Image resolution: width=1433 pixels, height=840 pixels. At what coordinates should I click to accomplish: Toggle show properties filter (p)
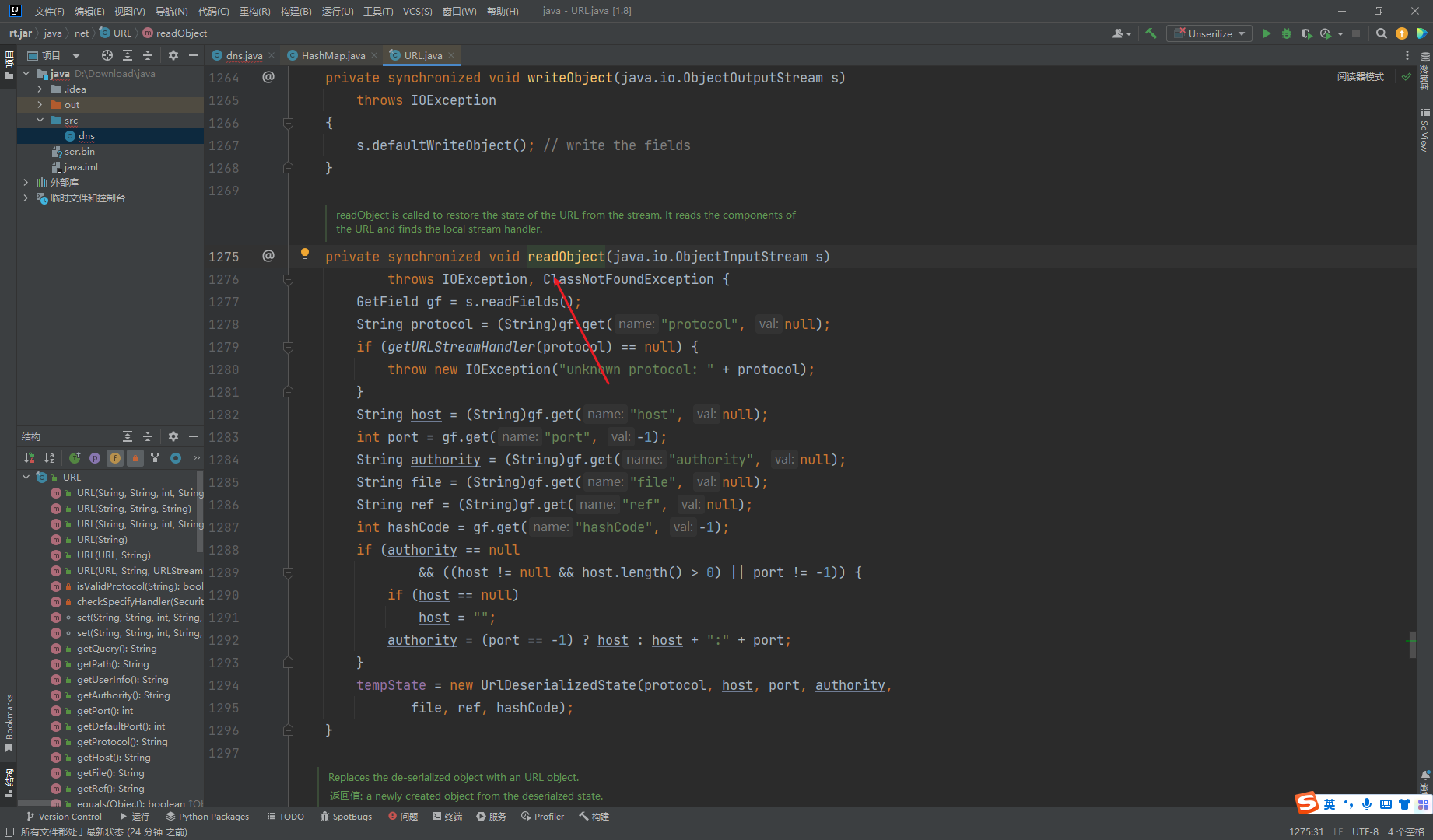pos(95,458)
